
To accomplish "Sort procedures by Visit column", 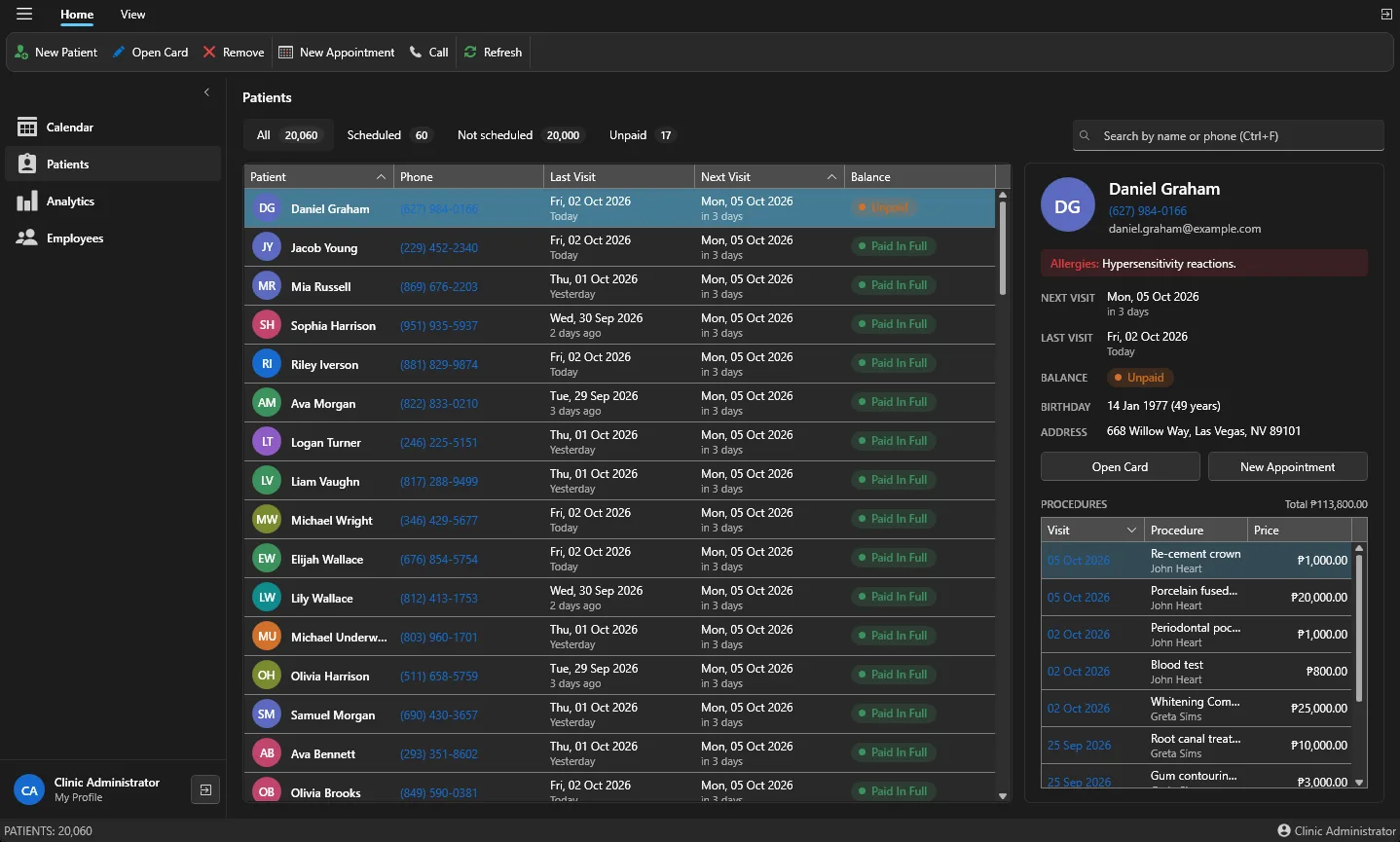I will pyautogui.click(x=1092, y=531).
